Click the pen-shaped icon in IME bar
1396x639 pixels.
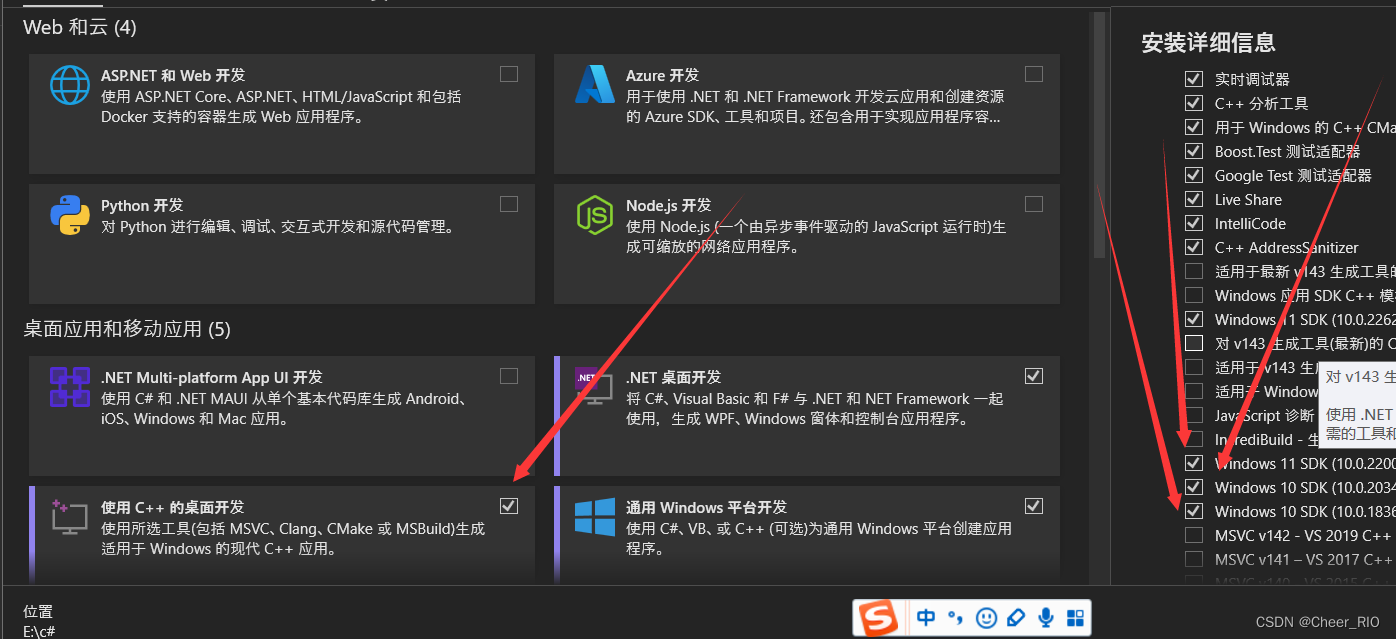1016,618
